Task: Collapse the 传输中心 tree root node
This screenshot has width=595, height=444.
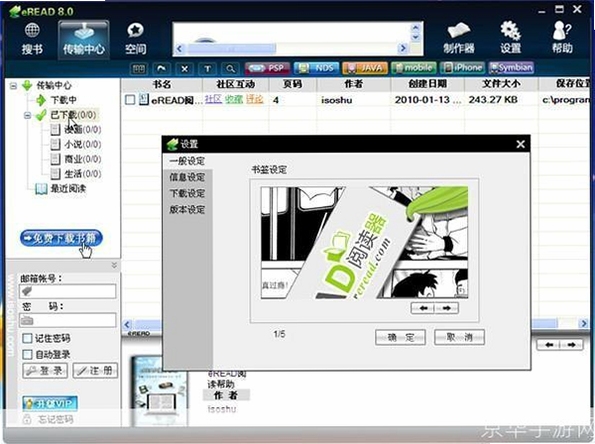Action: (13, 86)
